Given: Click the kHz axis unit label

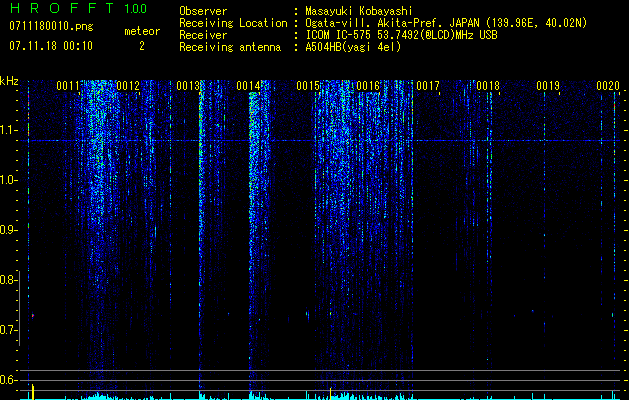Looking at the screenshot, I should 9,81.
